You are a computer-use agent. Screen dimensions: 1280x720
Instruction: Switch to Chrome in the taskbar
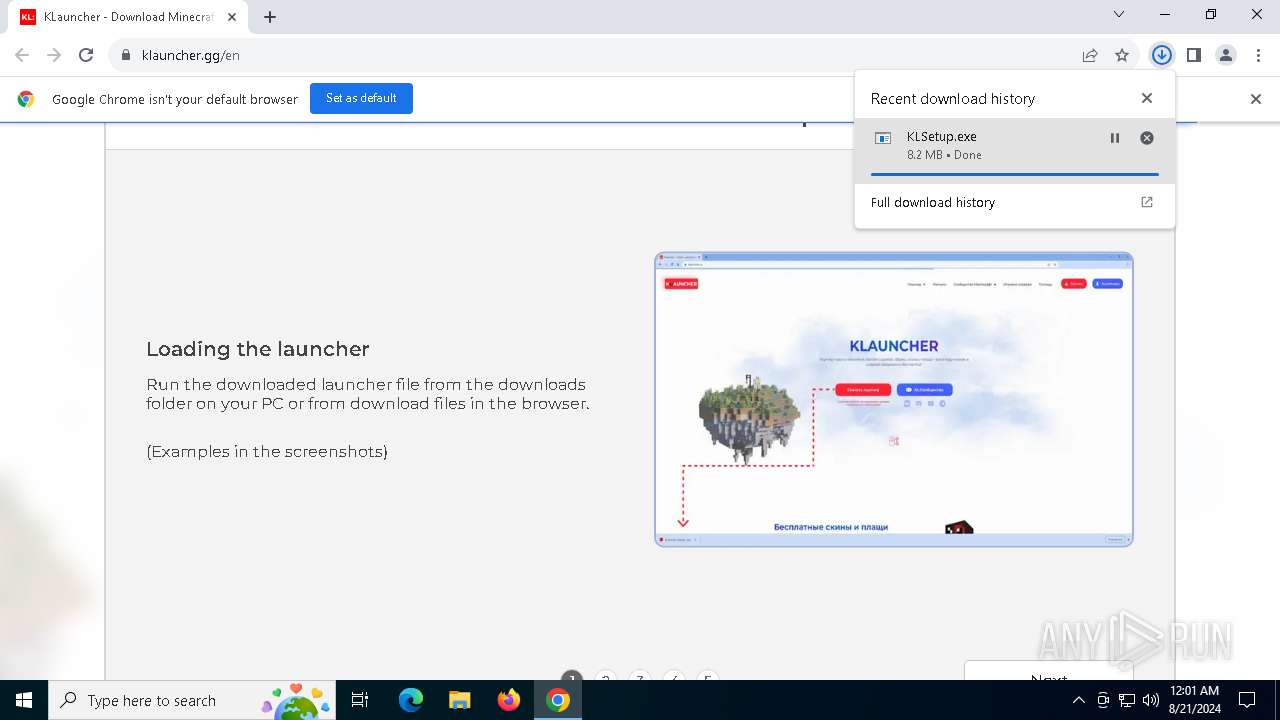tap(558, 700)
